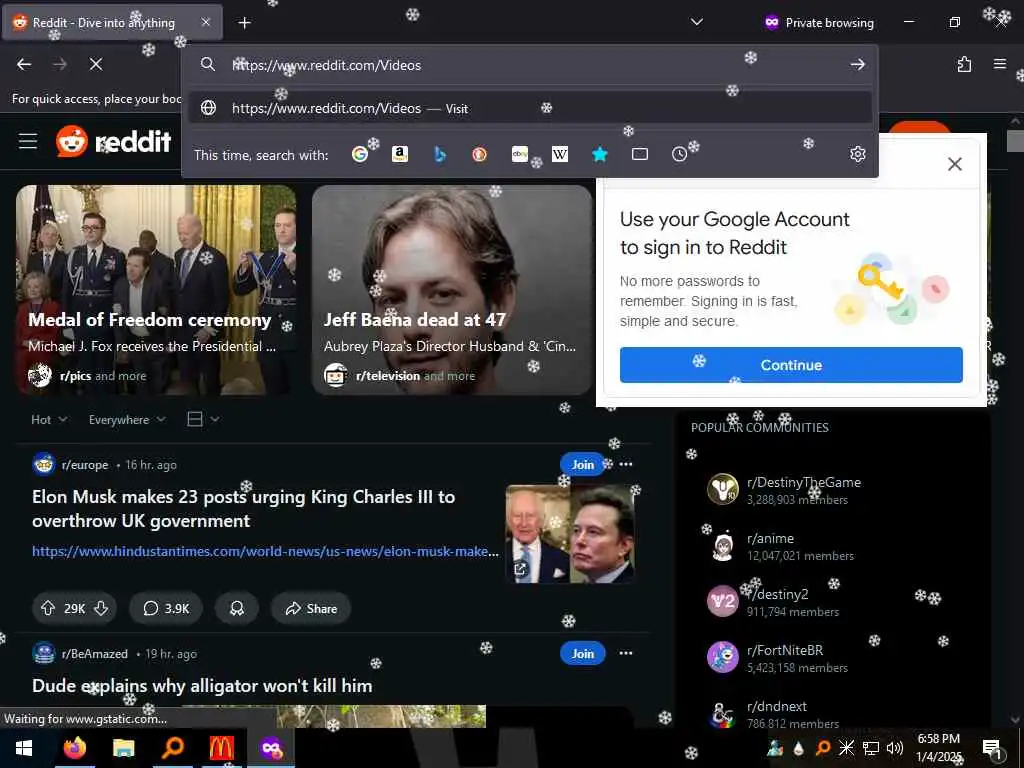The width and height of the screenshot is (1024, 768).
Task: Open a new tab with plus button
Action: pyautogui.click(x=244, y=23)
